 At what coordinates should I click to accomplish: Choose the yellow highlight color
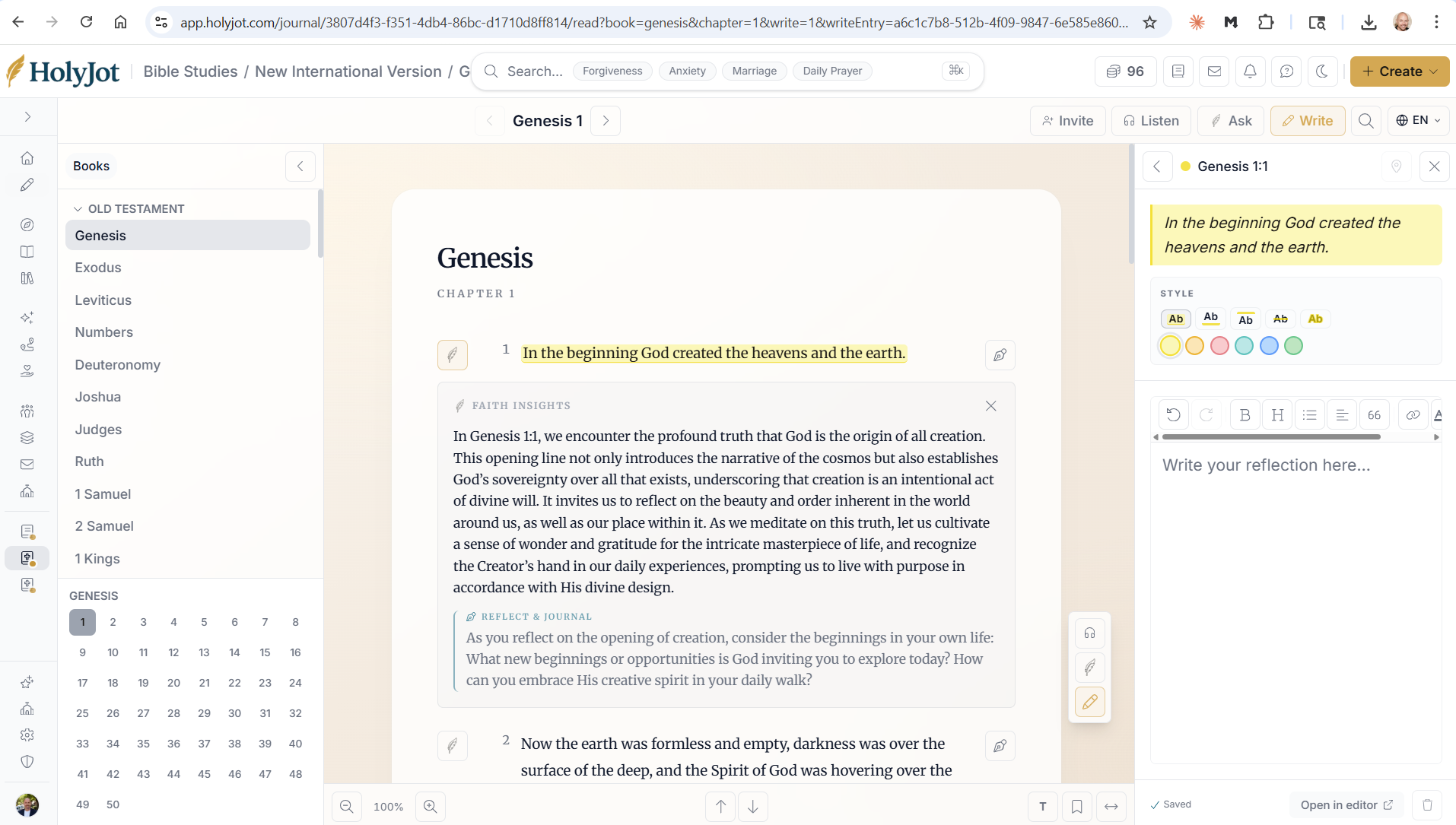(x=1170, y=346)
